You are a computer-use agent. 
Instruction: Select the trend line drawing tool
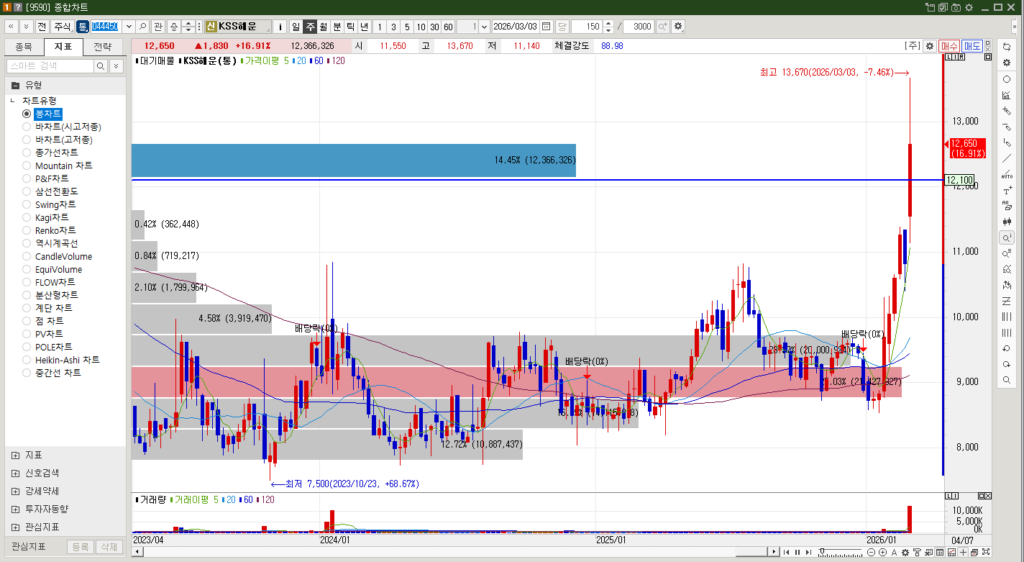click(1006, 158)
